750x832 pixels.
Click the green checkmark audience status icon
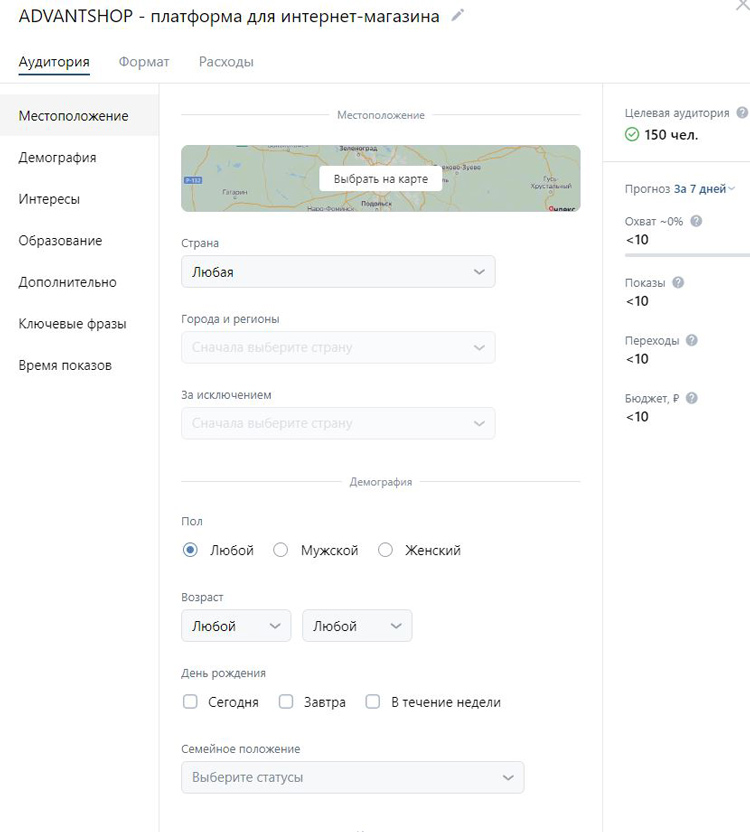point(632,135)
